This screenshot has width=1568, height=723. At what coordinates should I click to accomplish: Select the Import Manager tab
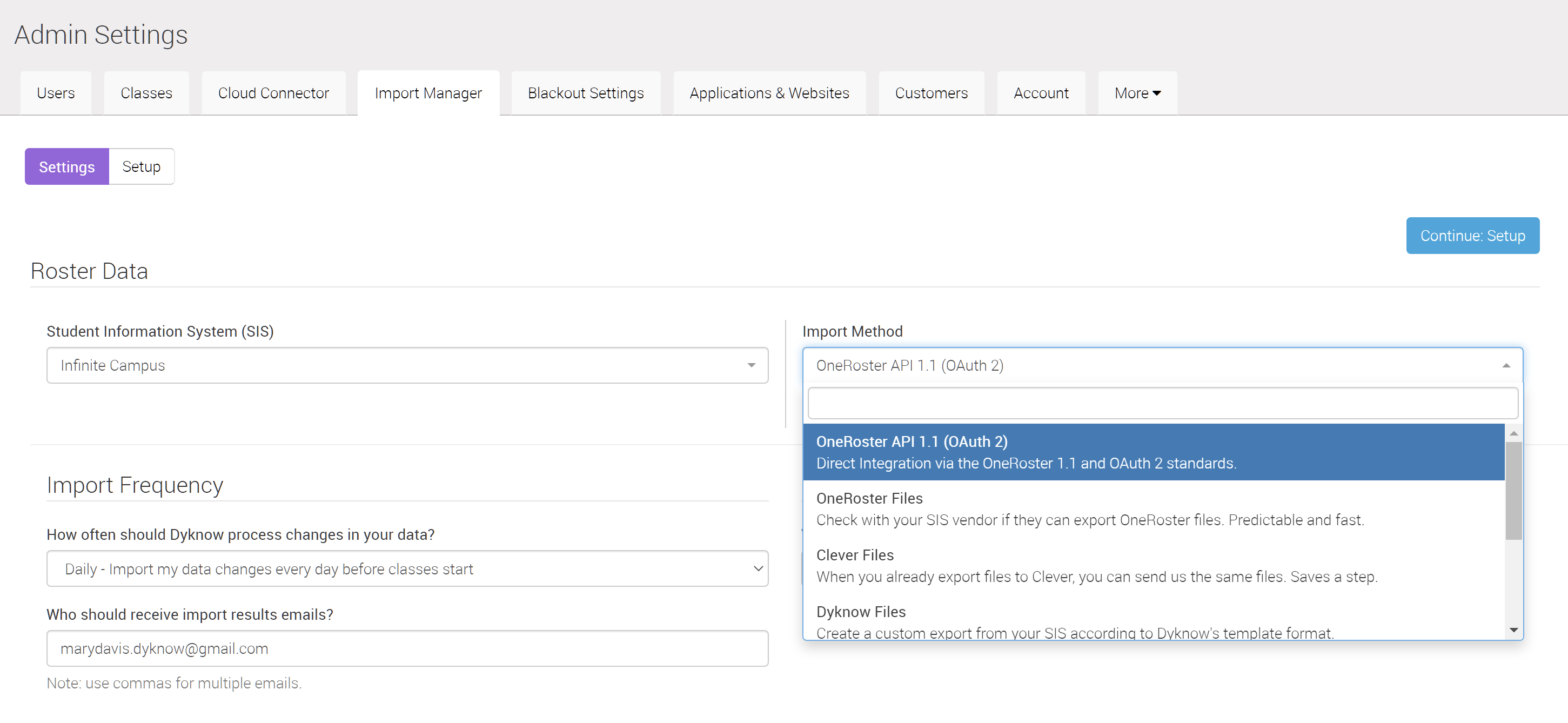(x=428, y=93)
